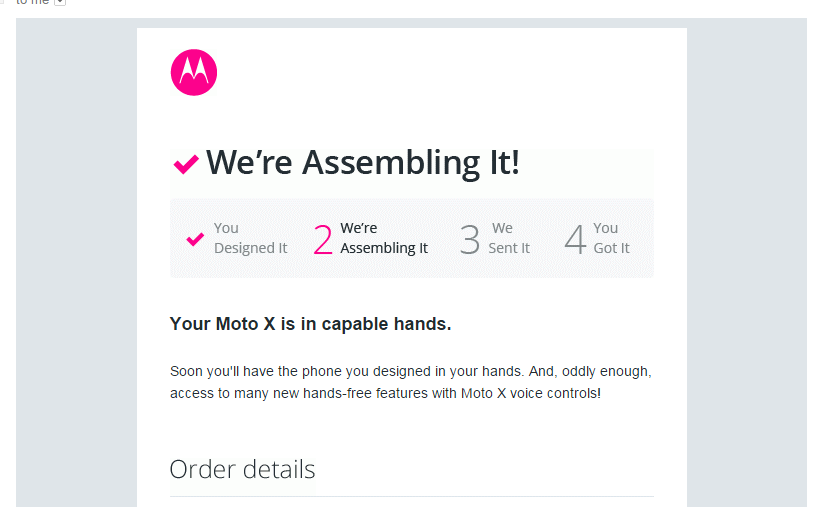
Task: Click the divider line under Order details
Action: (411, 496)
